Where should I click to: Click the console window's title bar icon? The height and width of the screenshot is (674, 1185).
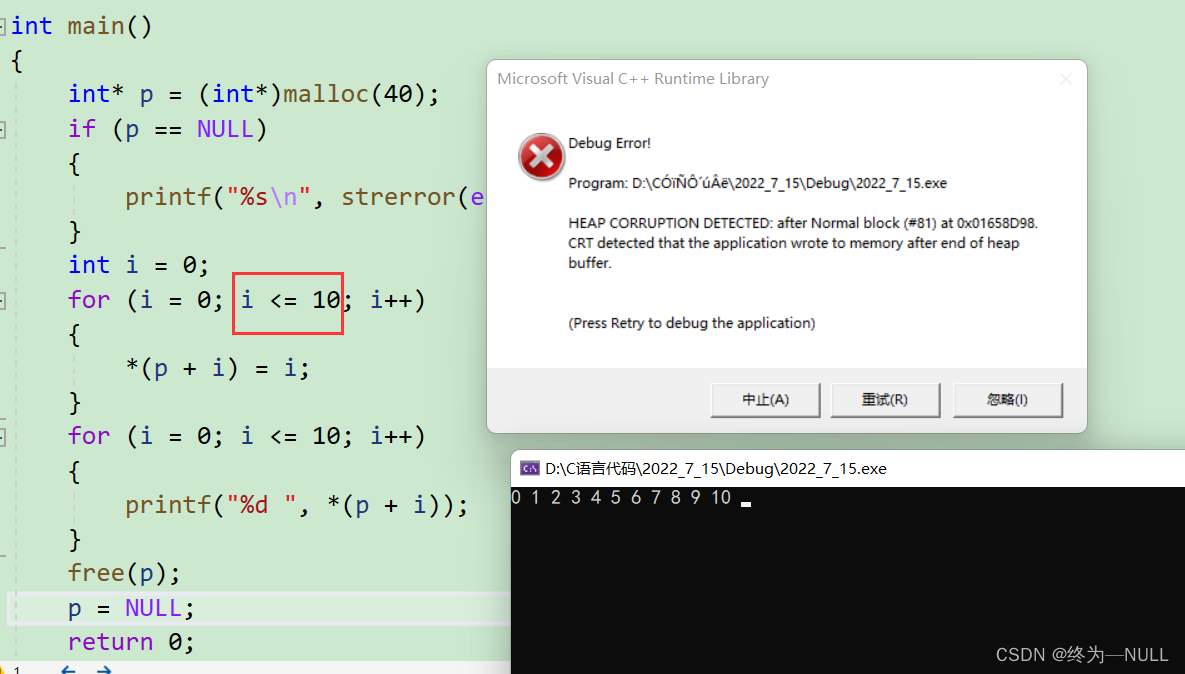(529, 468)
